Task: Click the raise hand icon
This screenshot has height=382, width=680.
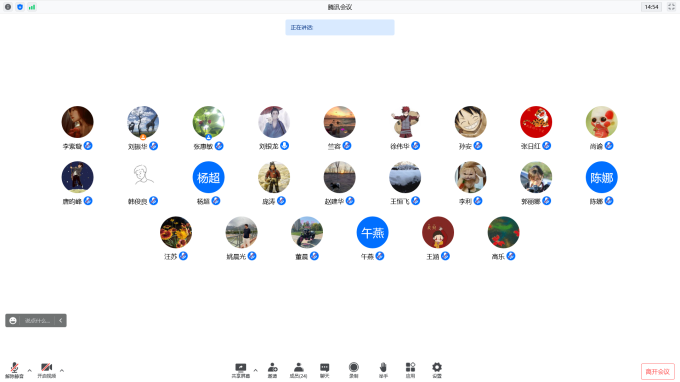Action: (383, 368)
